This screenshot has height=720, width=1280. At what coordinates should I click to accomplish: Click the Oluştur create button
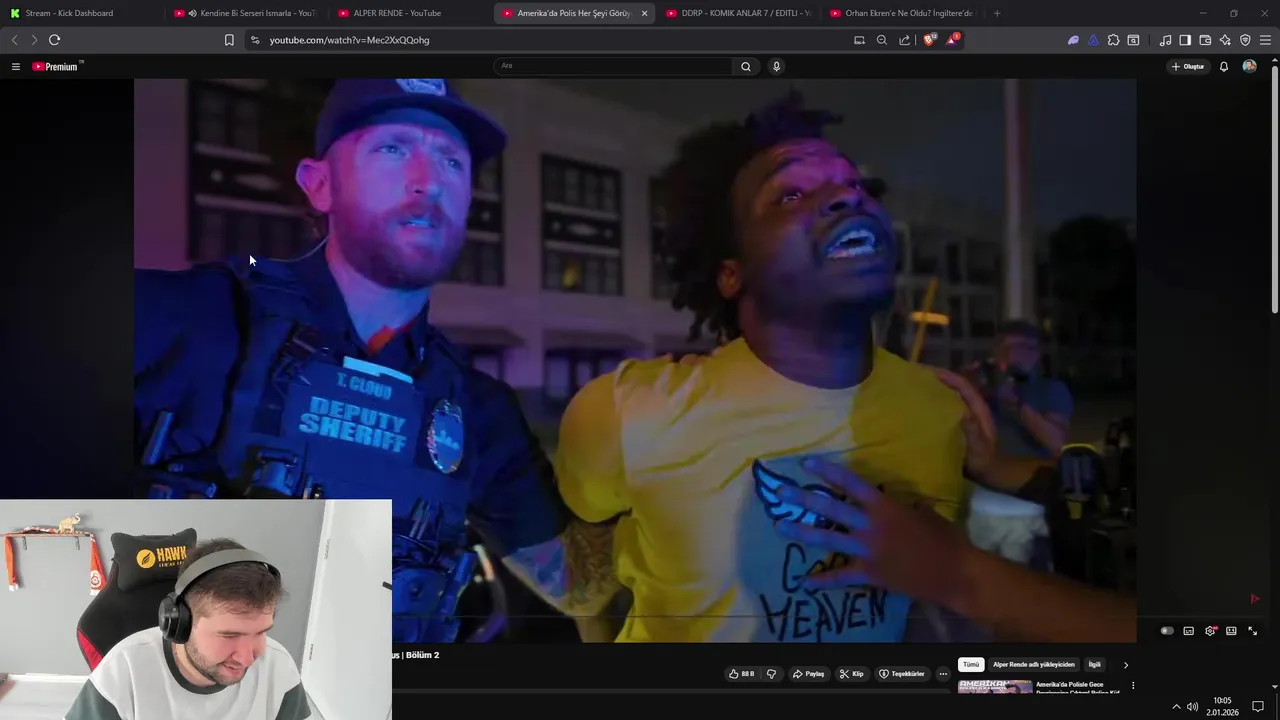(1187, 67)
